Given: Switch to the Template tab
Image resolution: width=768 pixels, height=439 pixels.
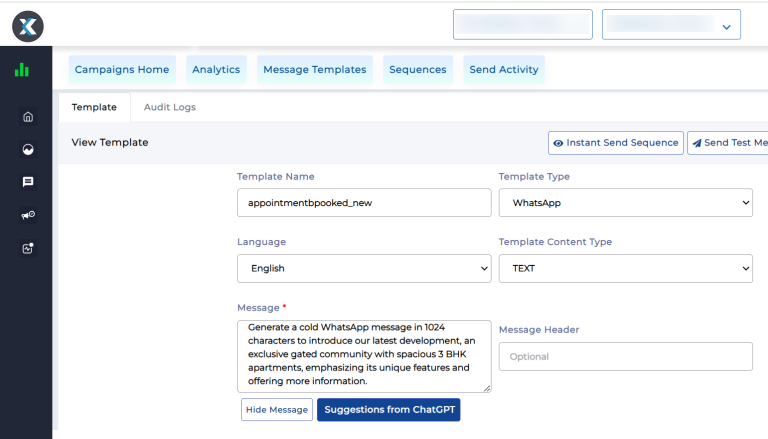Looking at the screenshot, I should point(94,107).
